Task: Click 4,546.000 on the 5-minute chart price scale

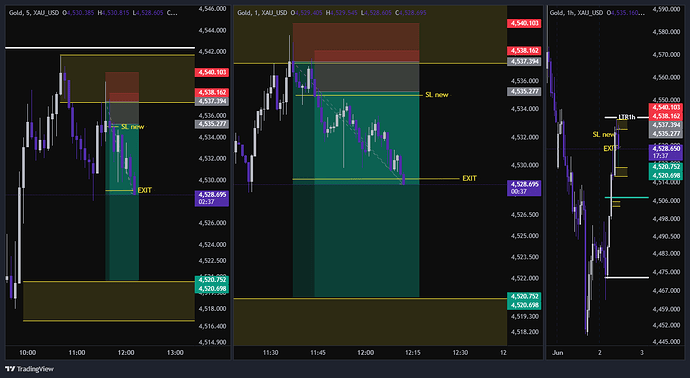Action: tap(212, 8)
